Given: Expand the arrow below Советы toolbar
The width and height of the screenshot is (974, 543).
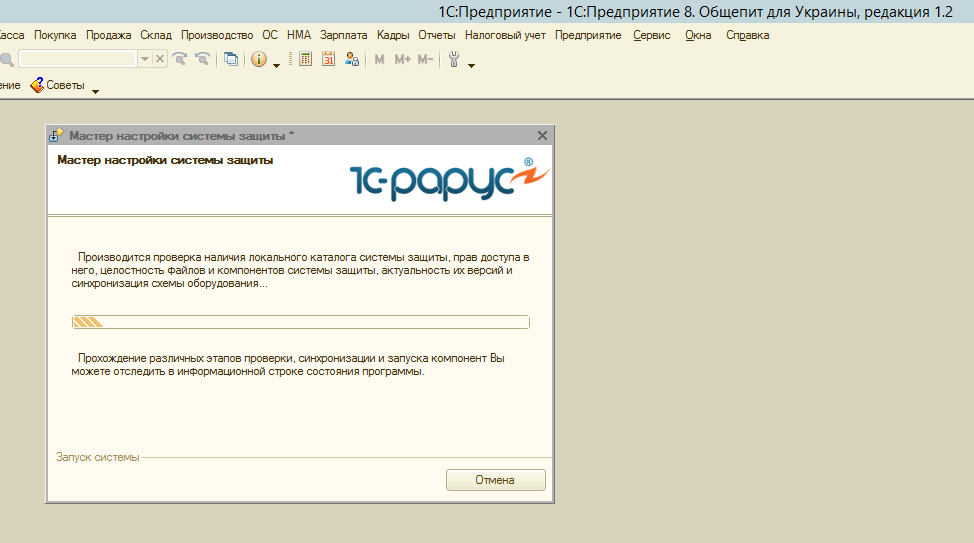Looking at the screenshot, I should [x=96, y=91].
